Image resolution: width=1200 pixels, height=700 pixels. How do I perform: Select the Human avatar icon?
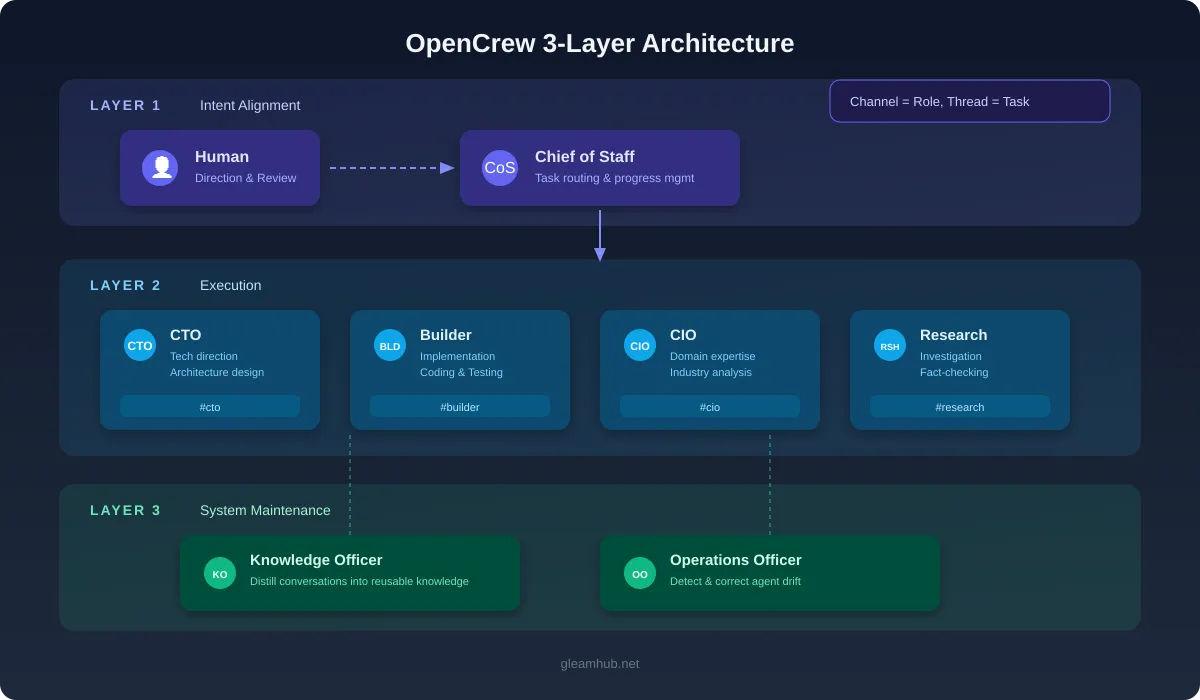tap(160, 167)
